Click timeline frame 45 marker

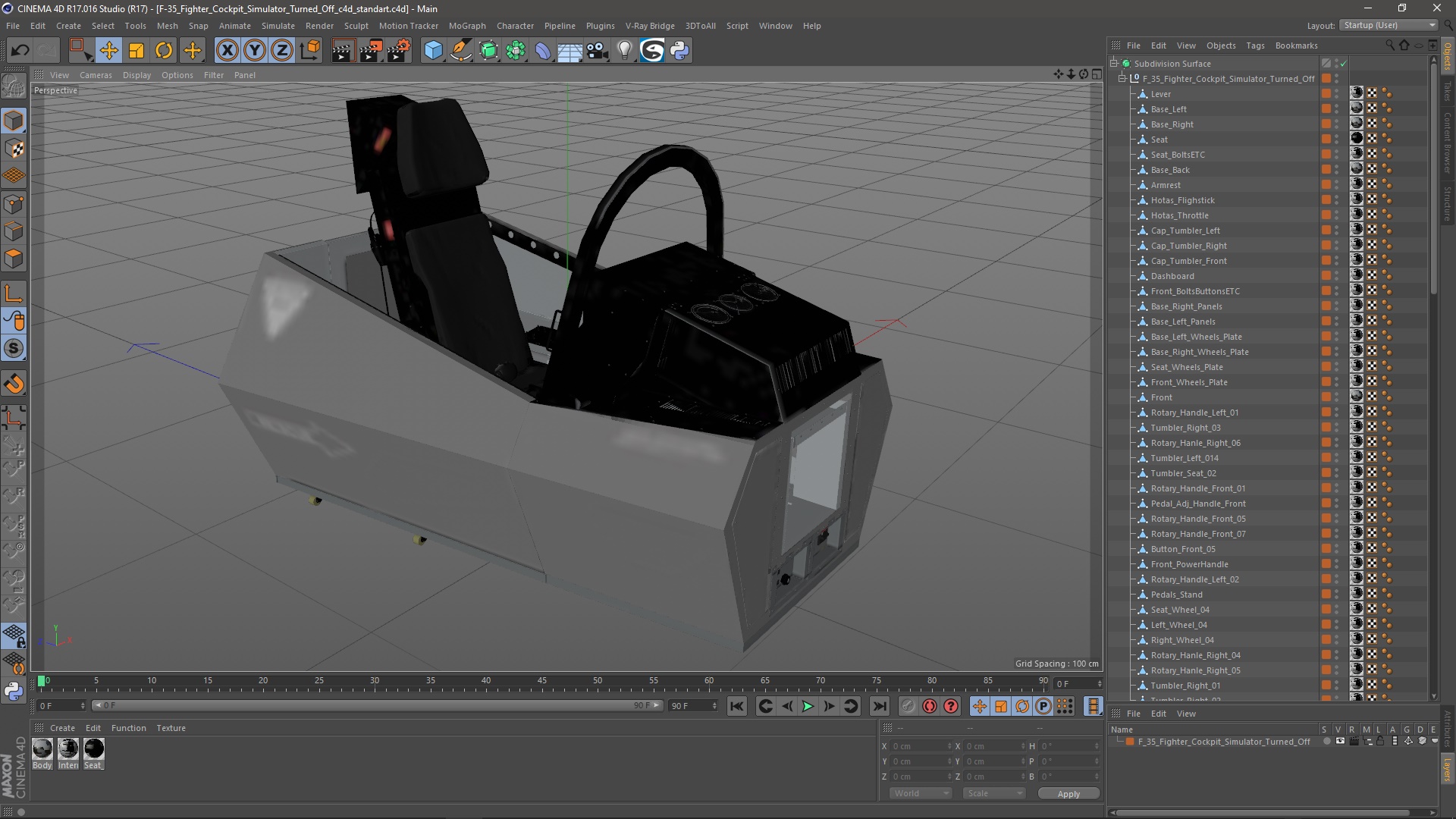(x=541, y=682)
